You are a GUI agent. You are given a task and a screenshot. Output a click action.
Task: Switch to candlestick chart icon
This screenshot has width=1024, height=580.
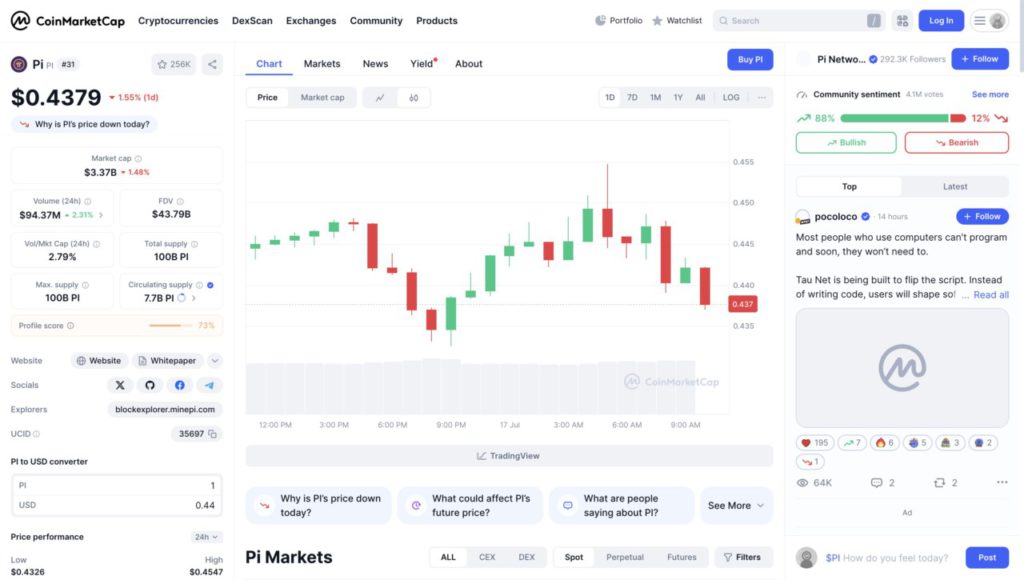[x=413, y=97]
